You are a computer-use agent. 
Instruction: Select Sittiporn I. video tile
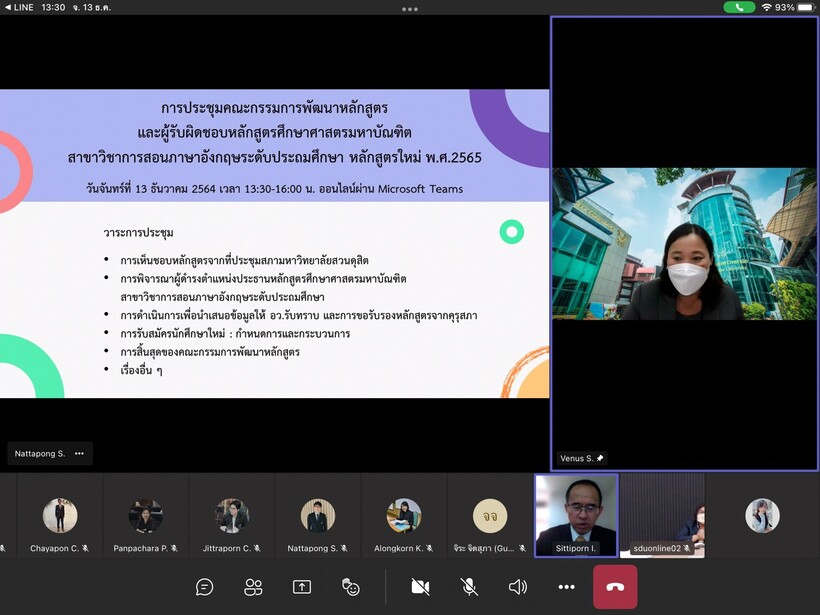coord(576,515)
